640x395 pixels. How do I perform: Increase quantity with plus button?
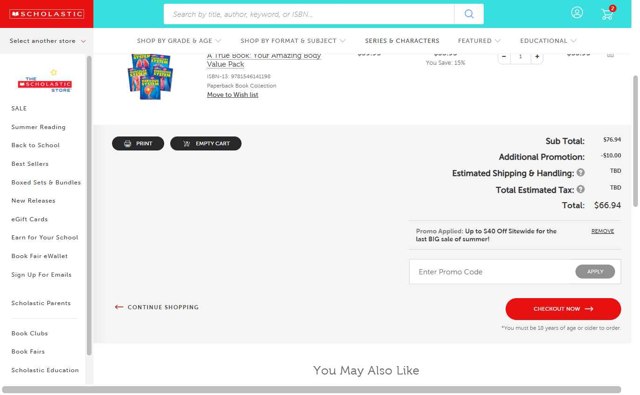point(537,57)
